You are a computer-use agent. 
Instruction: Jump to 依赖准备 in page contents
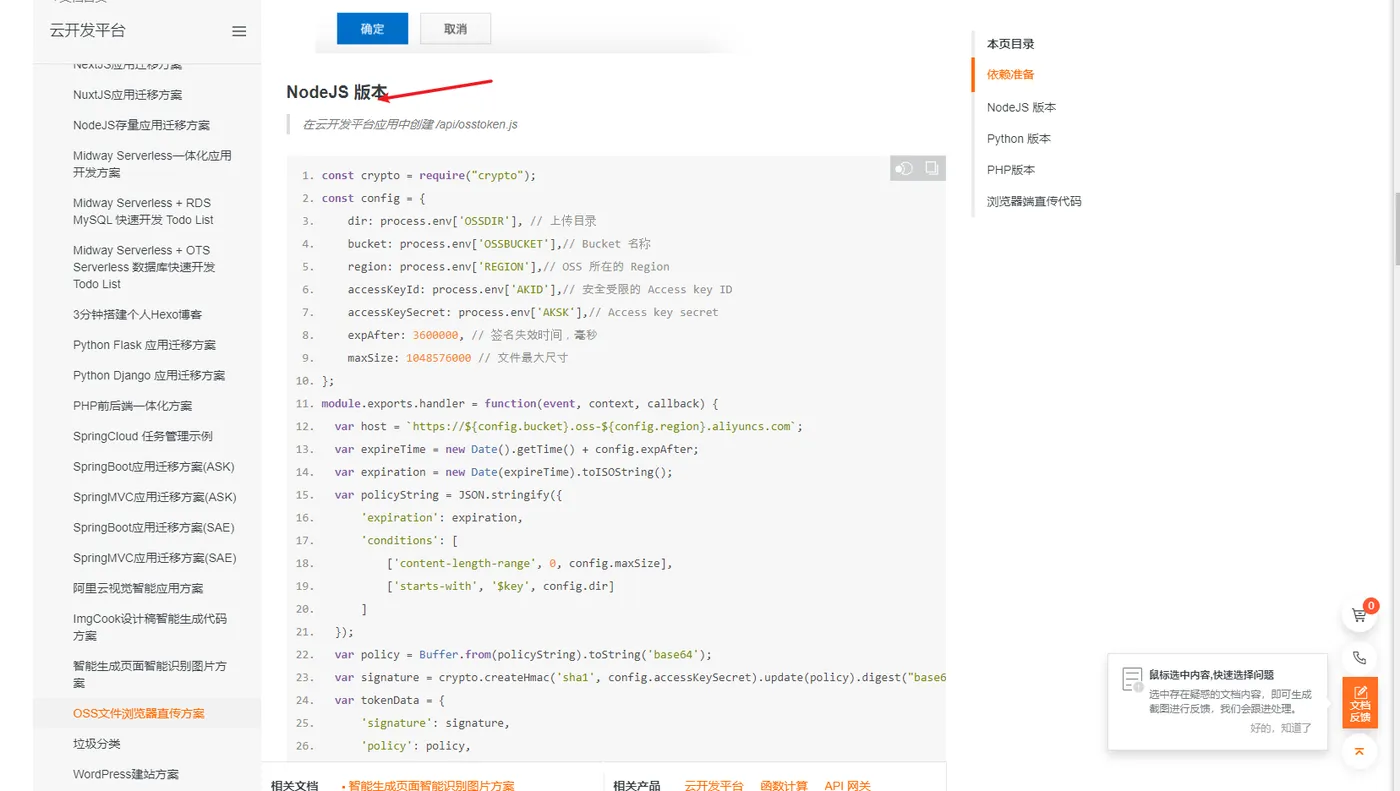[x=1010, y=74]
